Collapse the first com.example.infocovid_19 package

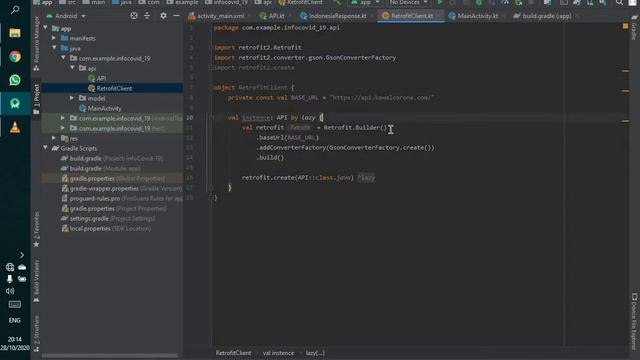[x=63, y=58]
